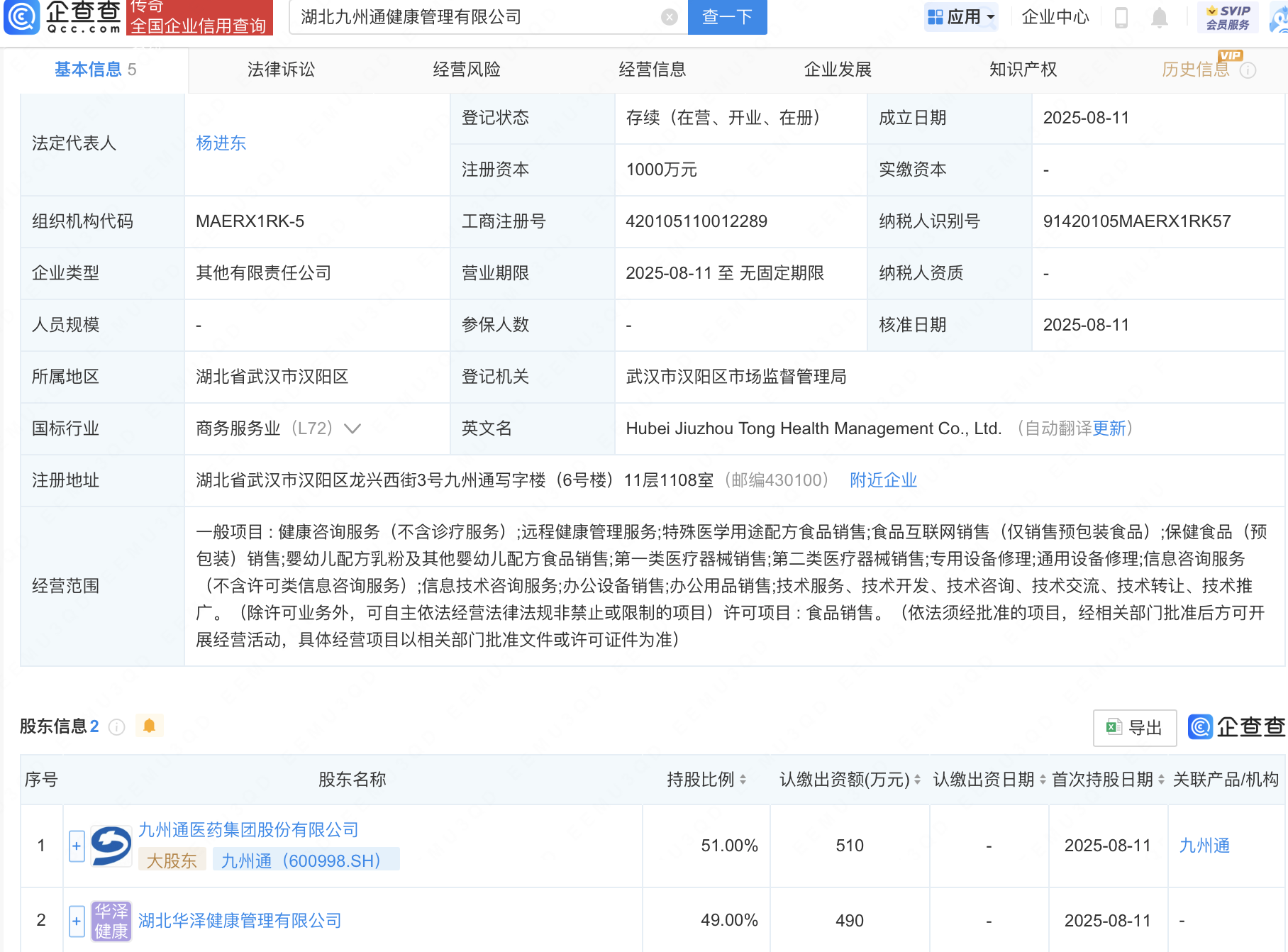Expand 九州通医药集团 shareholder row
Image resolution: width=1288 pixels, height=952 pixels.
(77, 846)
